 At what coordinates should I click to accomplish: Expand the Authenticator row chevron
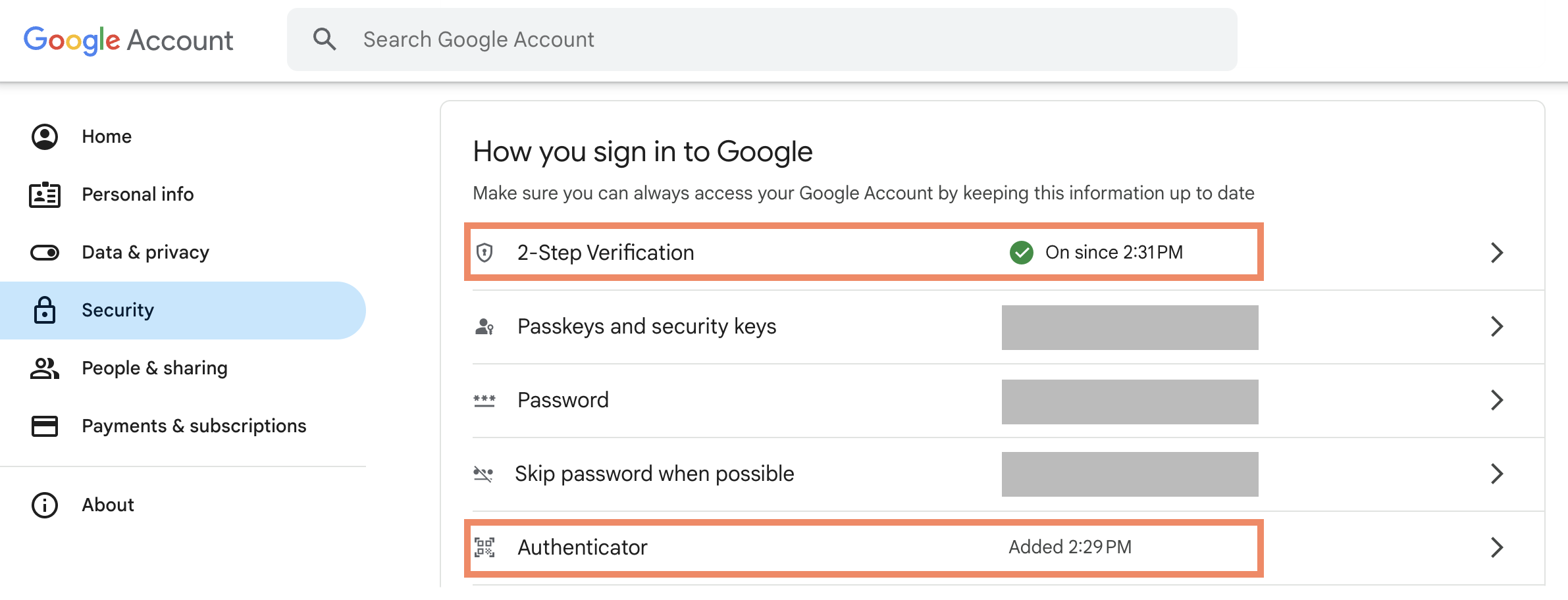pyautogui.click(x=1497, y=547)
